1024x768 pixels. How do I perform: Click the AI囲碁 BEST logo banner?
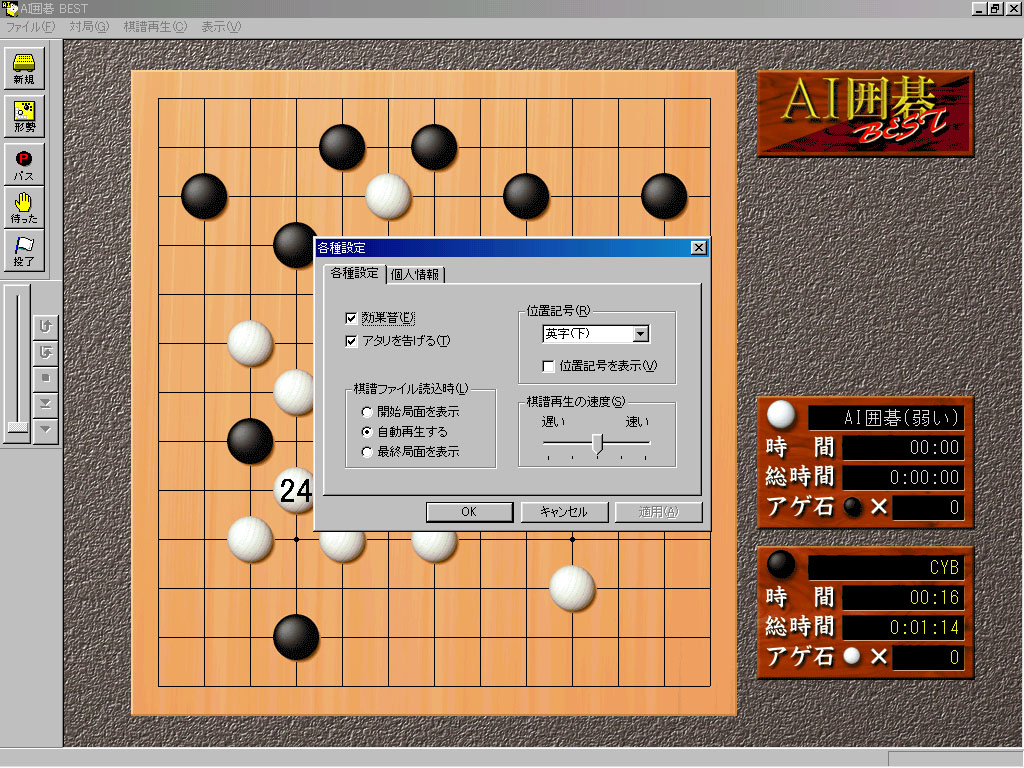(864, 112)
